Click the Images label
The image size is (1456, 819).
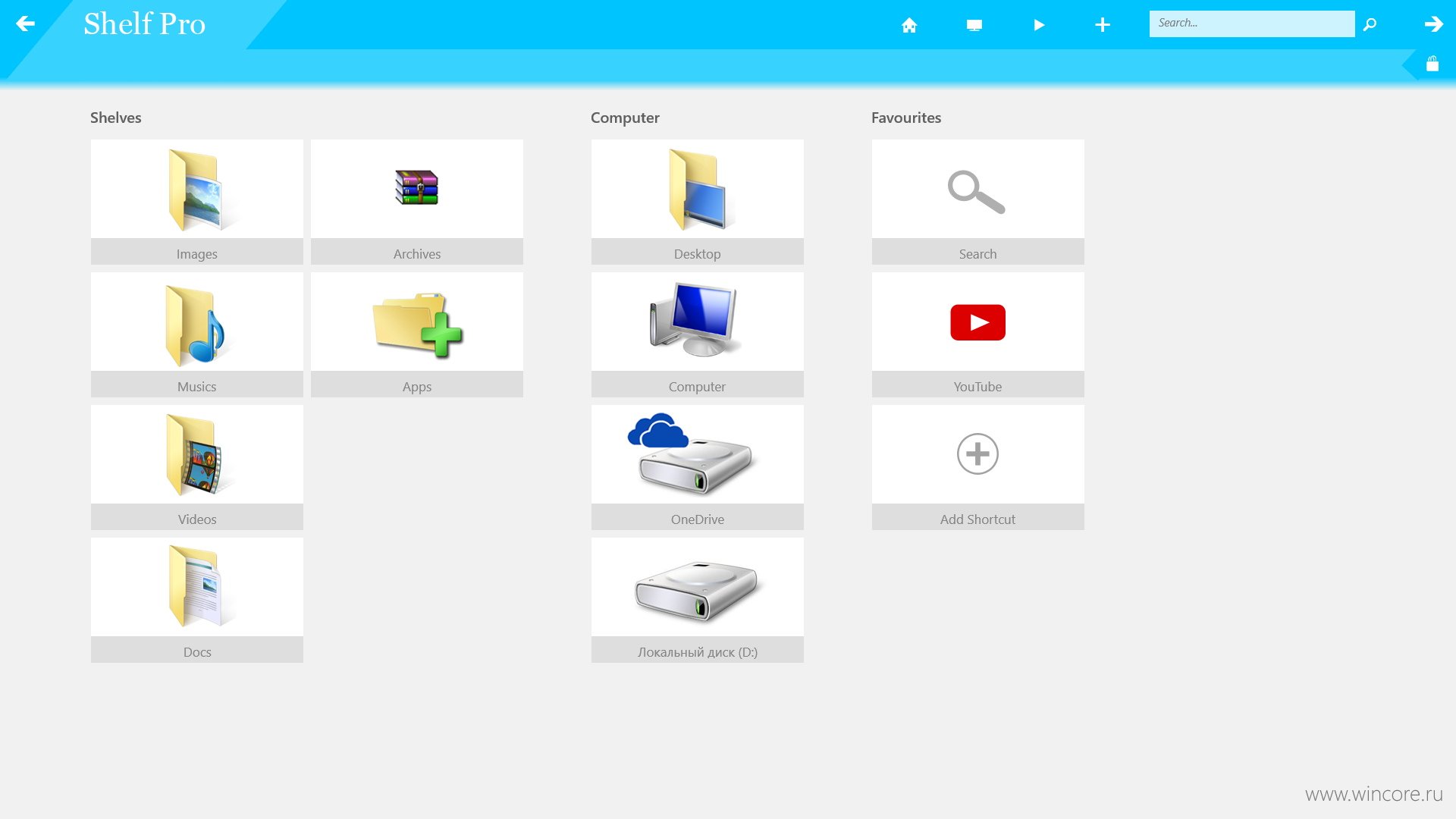[197, 254]
